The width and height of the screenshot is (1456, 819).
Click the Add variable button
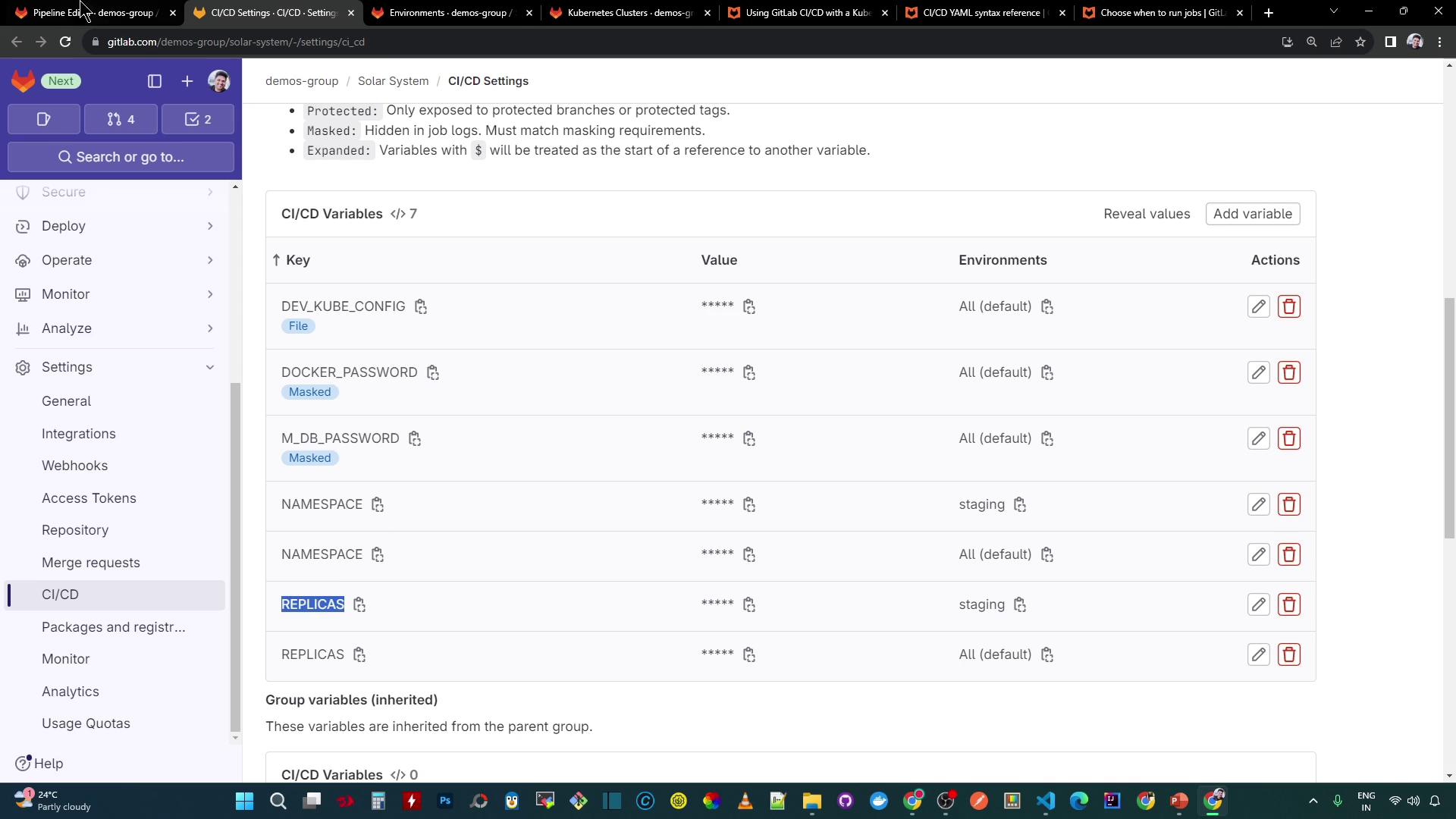click(x=1252, y=214)
